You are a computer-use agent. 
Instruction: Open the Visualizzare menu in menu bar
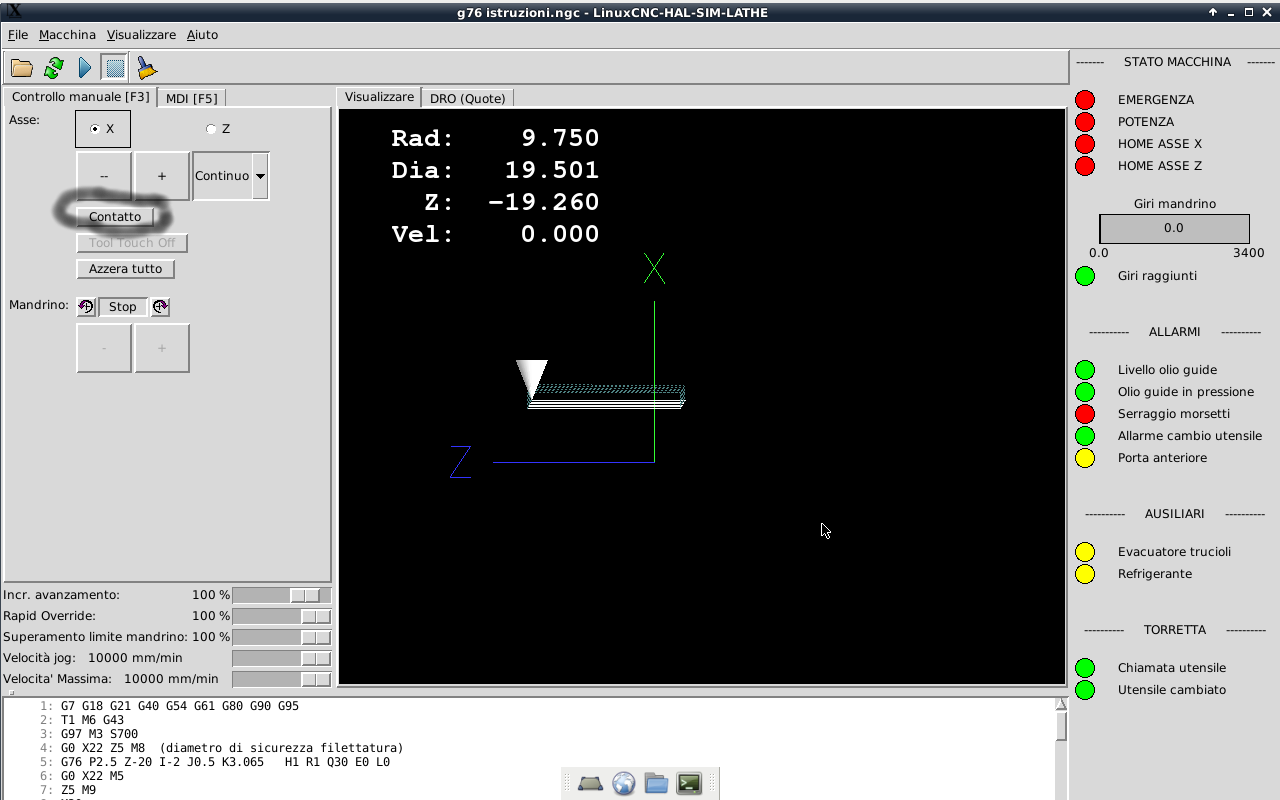141,35
